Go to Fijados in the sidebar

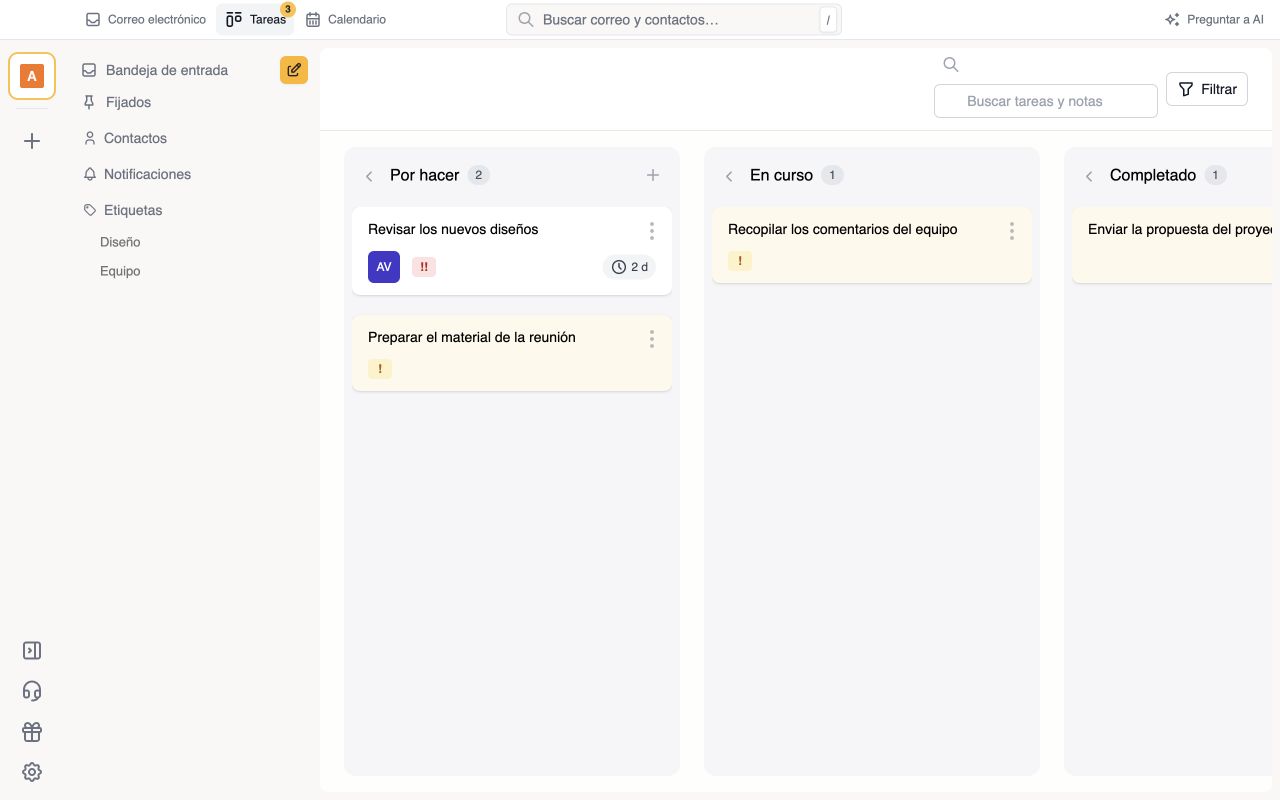[x=116, y=102]
